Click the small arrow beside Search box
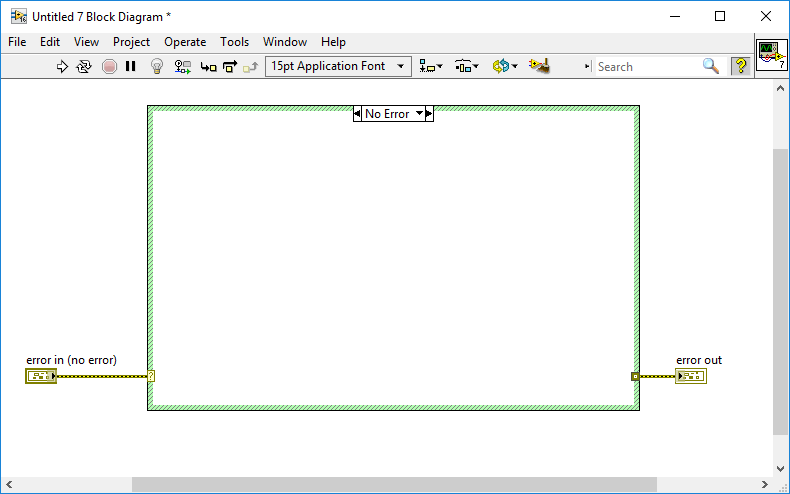The height and width of the screenshot is (494, 790). pyautogui.click(x=587, y=66)
